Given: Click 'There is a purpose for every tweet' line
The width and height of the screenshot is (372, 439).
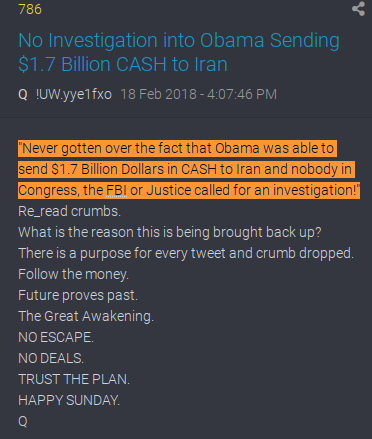Looking at the screenshot, I should pos(186,253).
